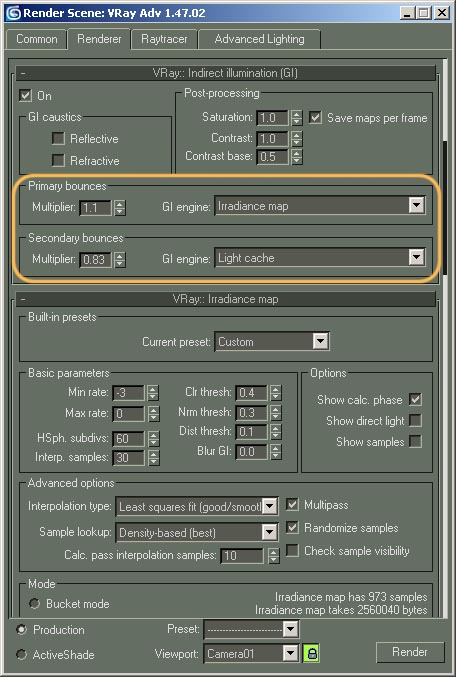Adjust the Interp. samples spinner
Screen dimensions: 456x677
click(x=153, y=458)
